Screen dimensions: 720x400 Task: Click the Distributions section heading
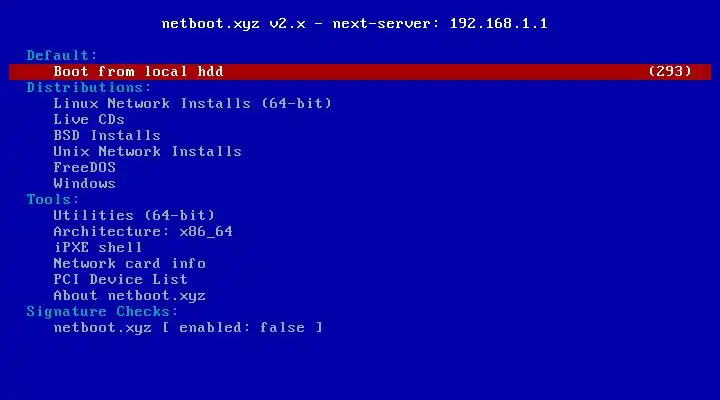click(89, 88)
